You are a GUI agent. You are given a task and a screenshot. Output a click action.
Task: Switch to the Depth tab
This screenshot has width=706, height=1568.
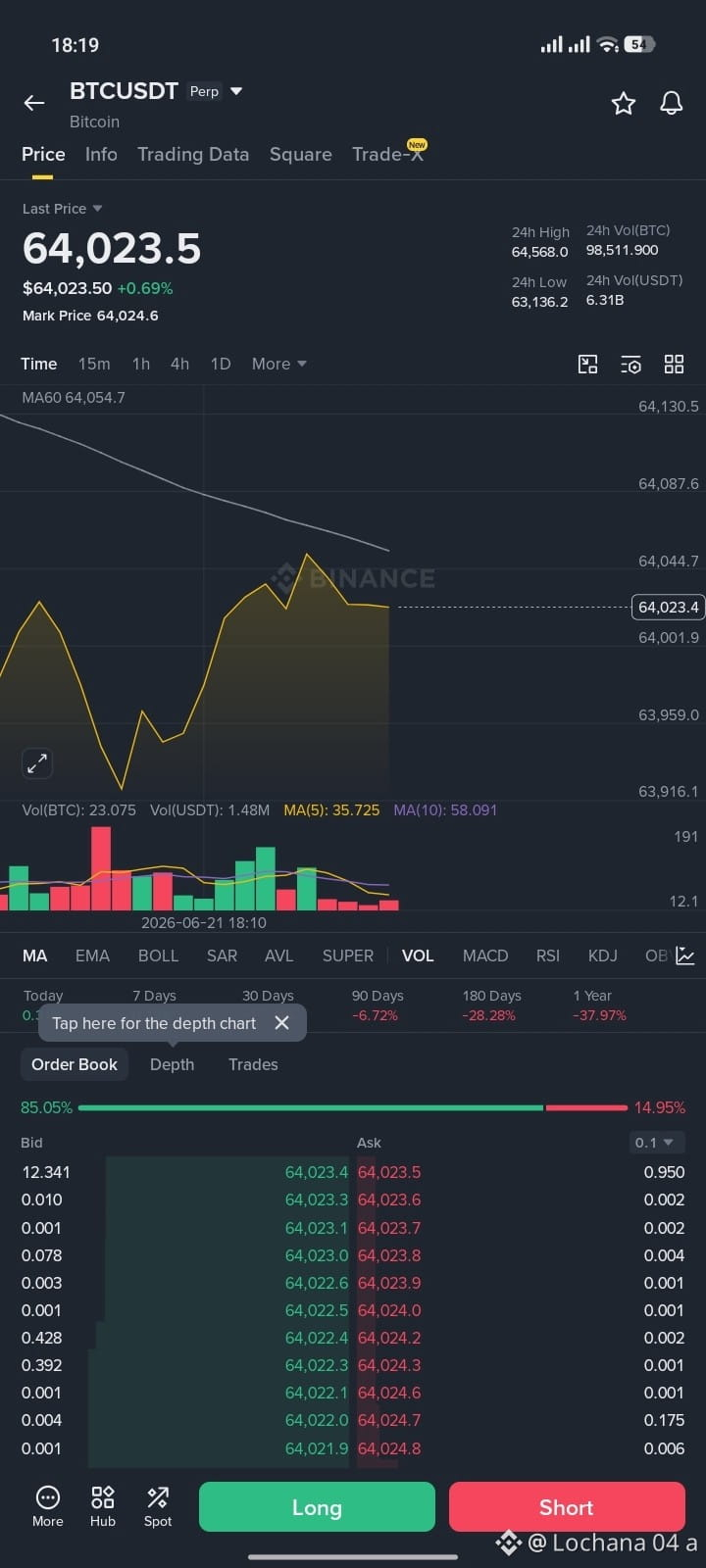172,1064
